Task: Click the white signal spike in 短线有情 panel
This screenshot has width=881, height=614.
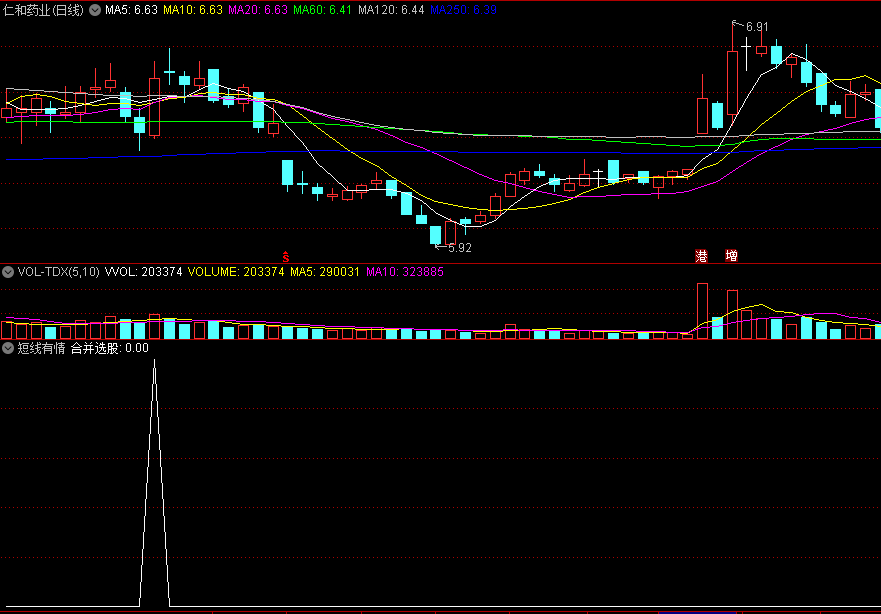Action: pyautogui.click(x=155, y=483)
